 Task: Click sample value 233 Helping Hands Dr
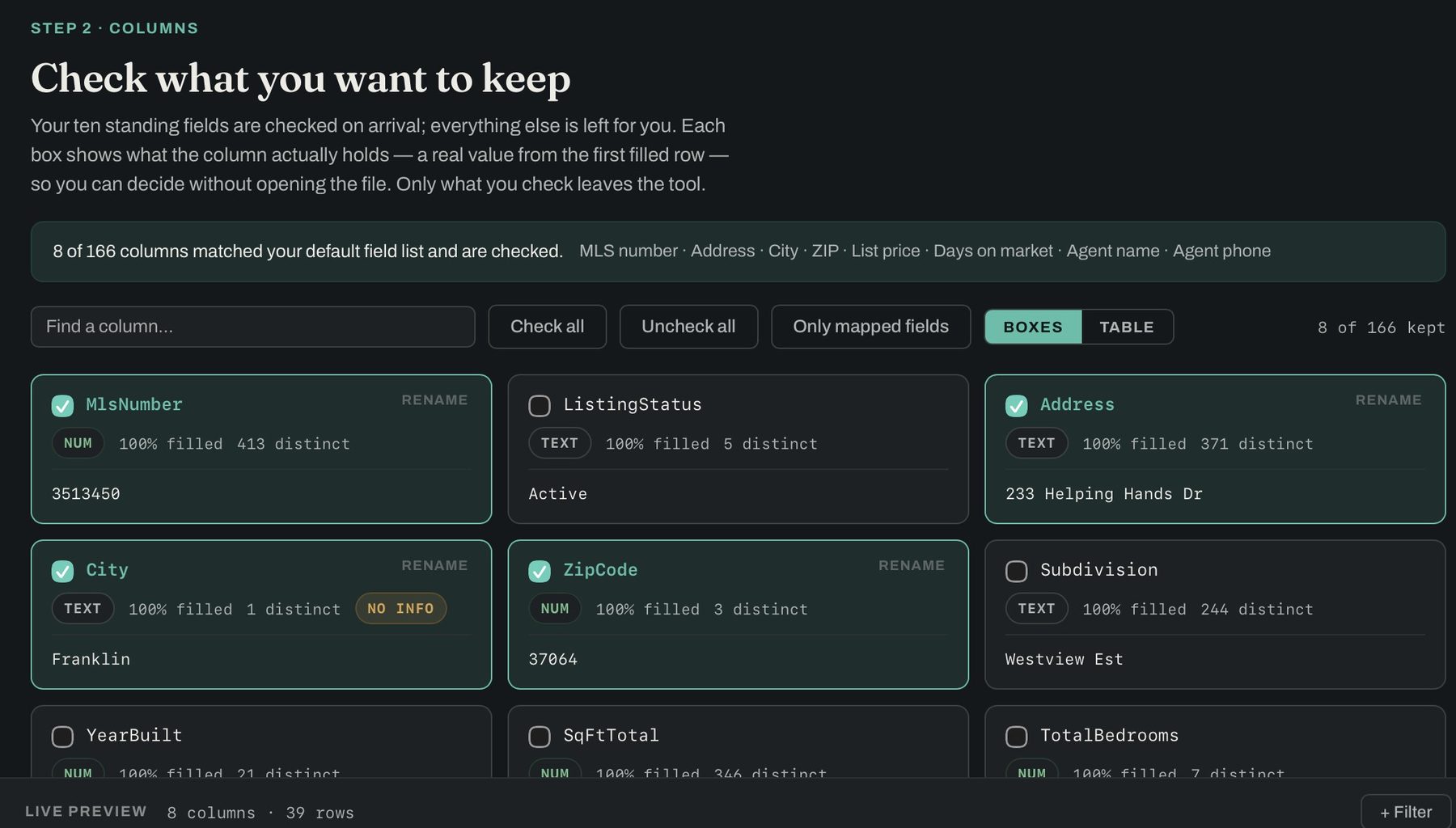click(1104, 494)
